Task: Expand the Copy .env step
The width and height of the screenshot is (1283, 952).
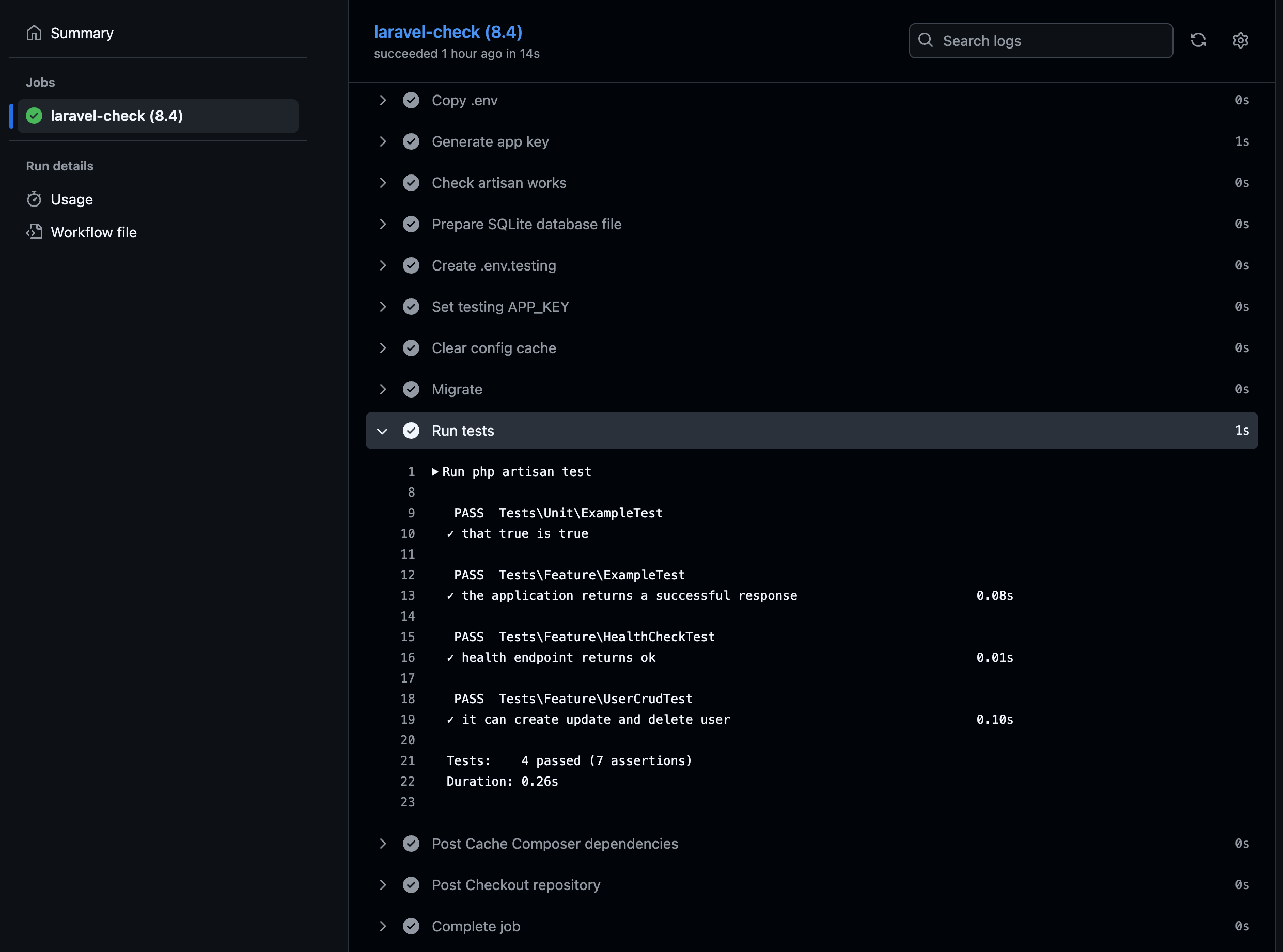Action: click(x=383, y=100)
